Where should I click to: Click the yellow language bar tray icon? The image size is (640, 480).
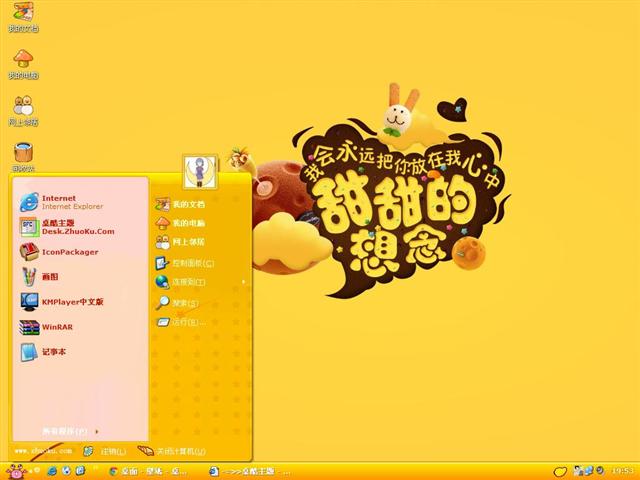coord(560,472)
